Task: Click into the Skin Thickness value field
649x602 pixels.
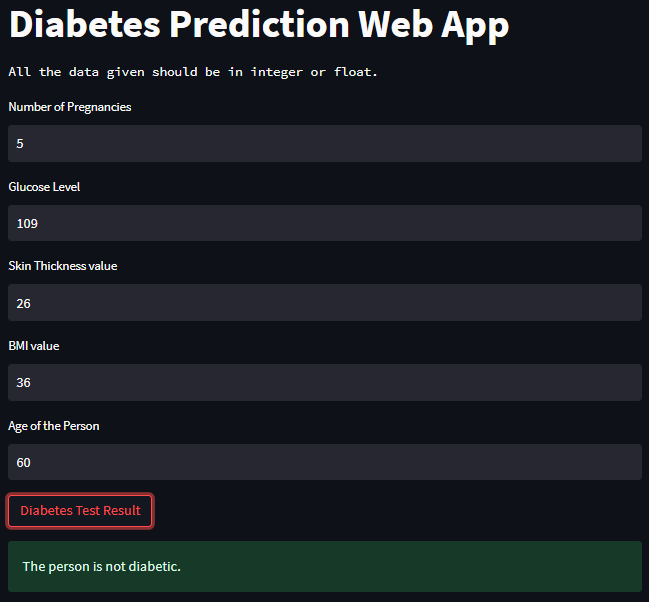Action: (x=325, y=303)
